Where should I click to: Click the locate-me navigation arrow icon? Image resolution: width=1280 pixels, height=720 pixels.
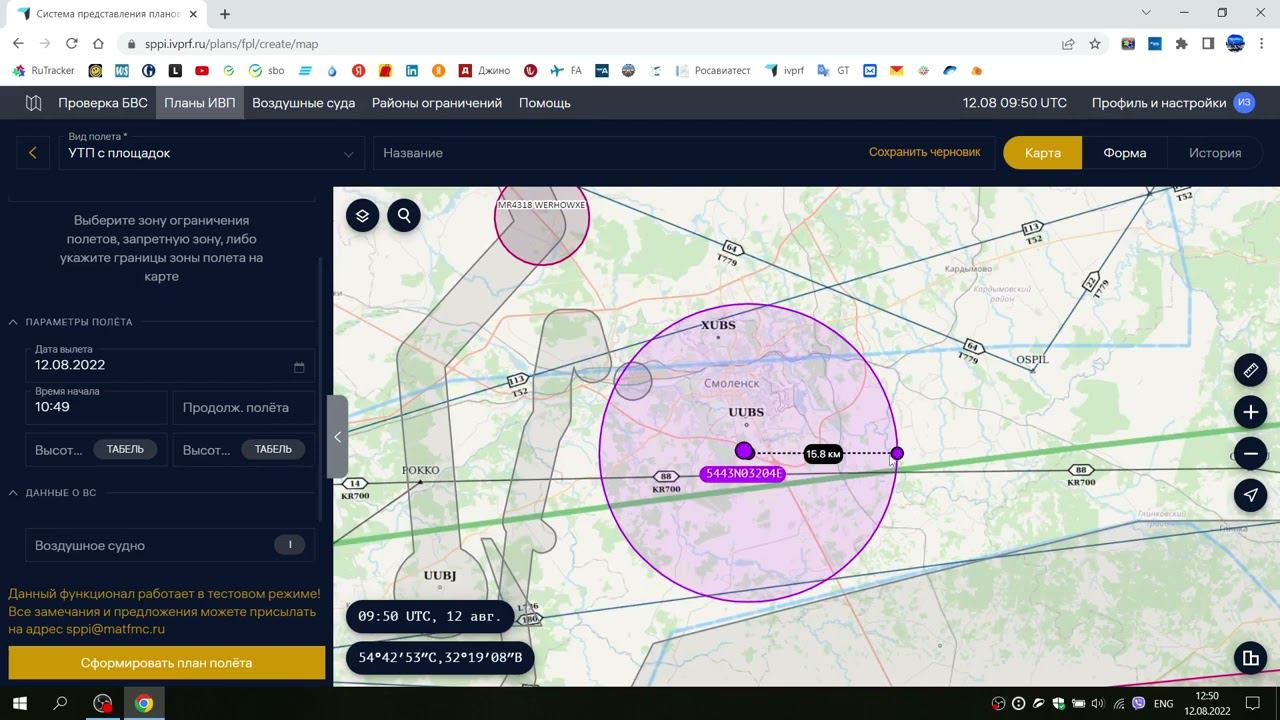(1250, 495)
